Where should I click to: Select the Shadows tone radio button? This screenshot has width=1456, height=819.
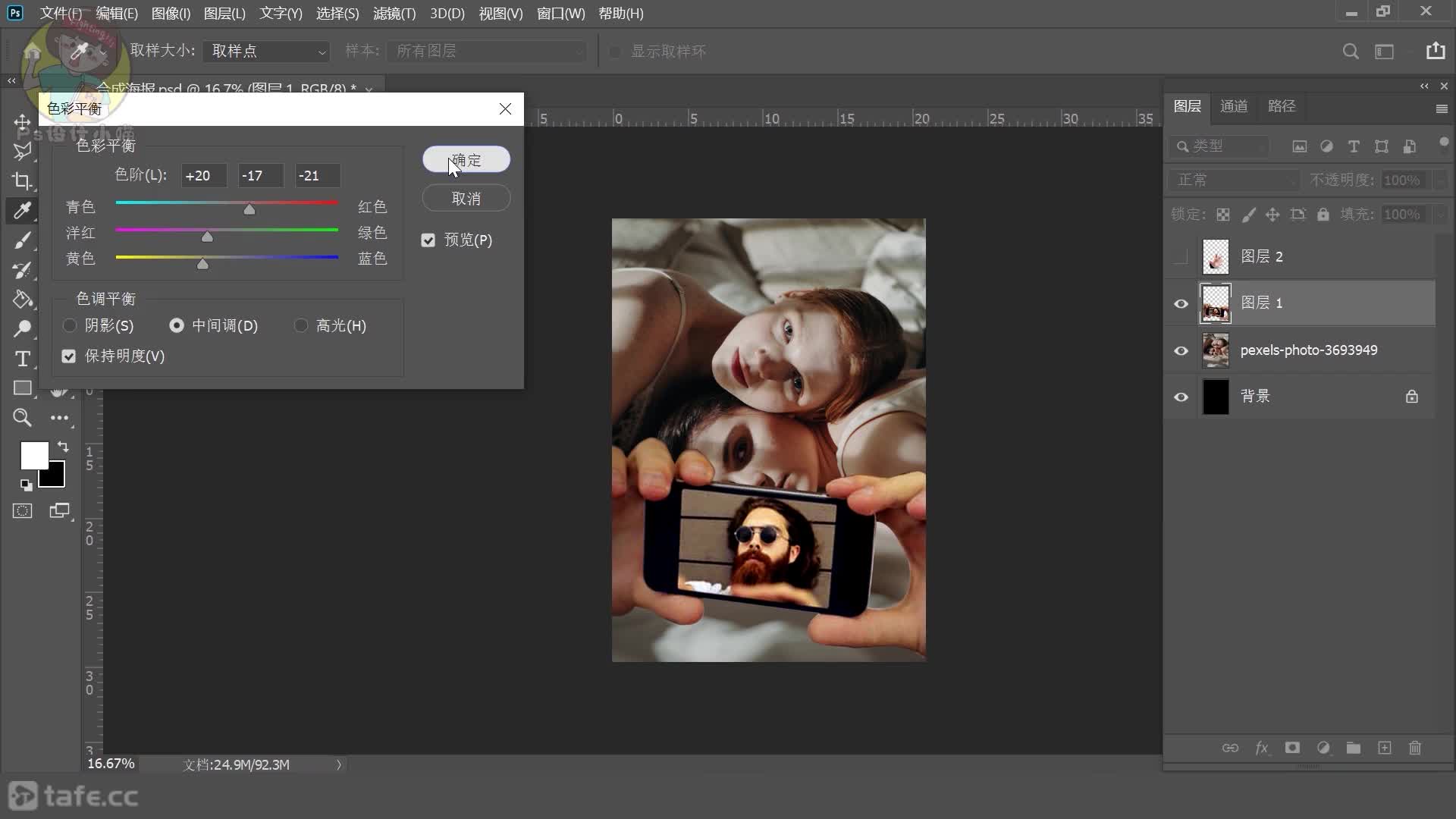point(70,325)
